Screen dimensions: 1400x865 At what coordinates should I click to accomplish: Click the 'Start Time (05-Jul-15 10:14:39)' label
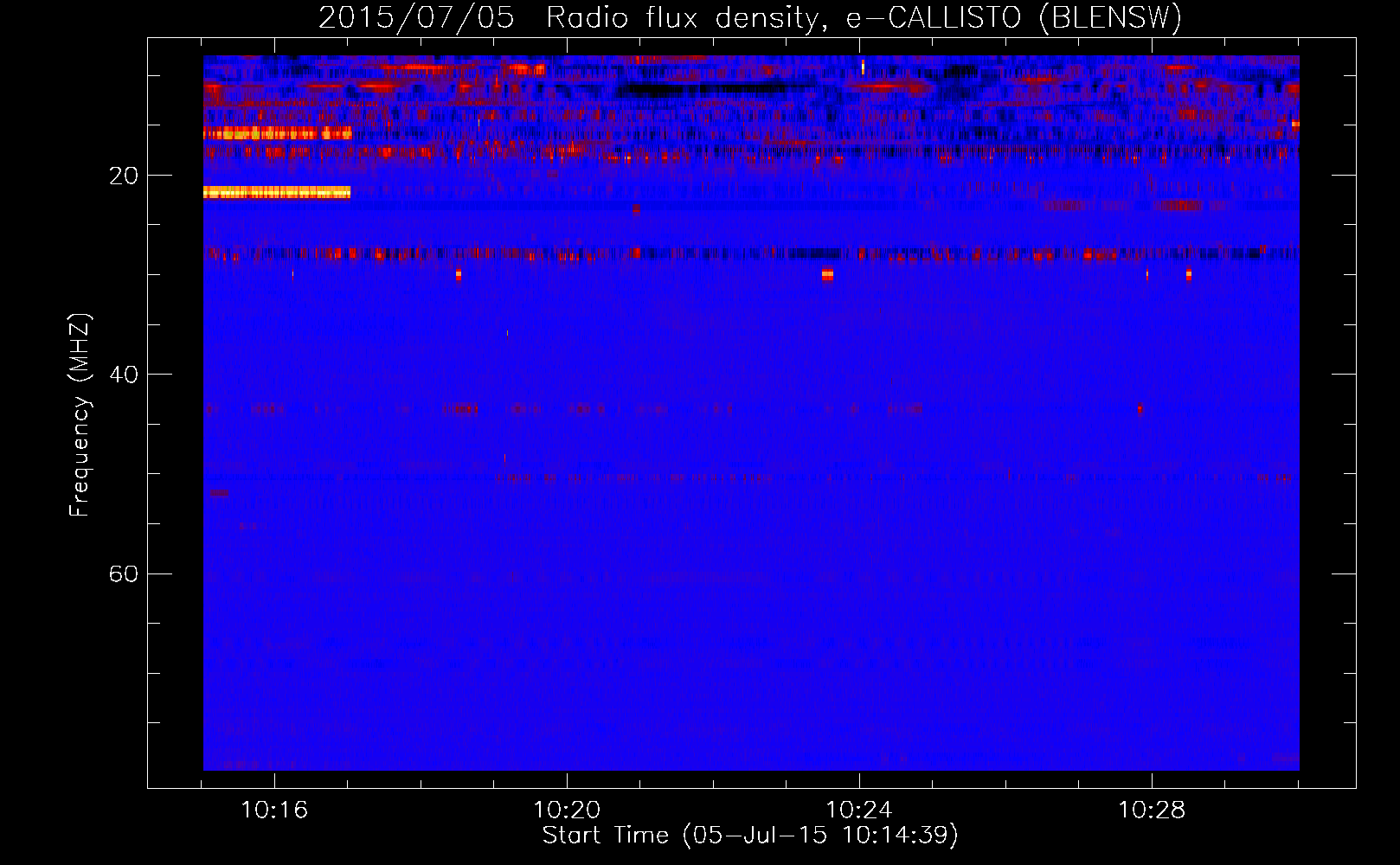(750, 835)
